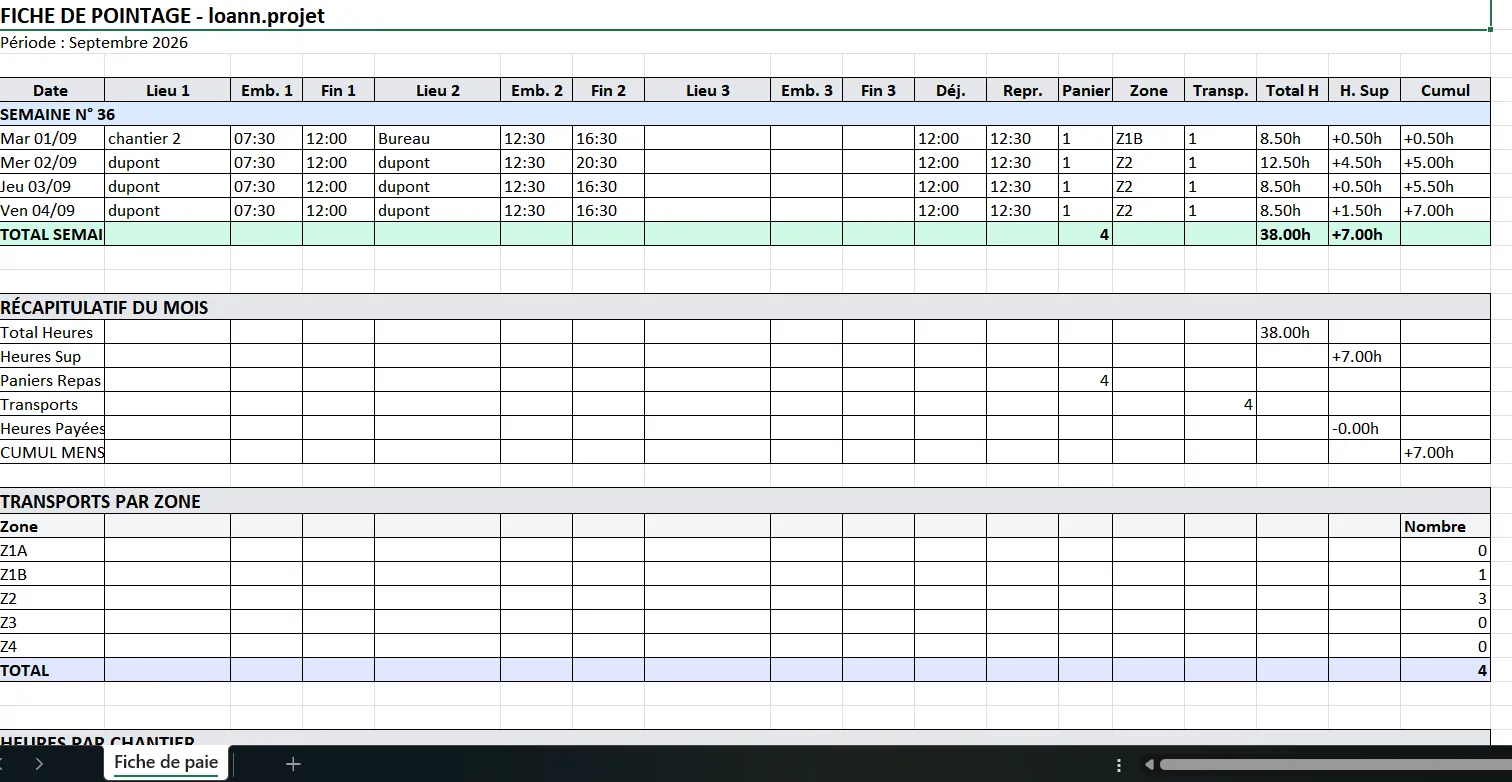1512x782 pixels.
Task: Select the Nombre column header cell
Action: [1446, 526]
